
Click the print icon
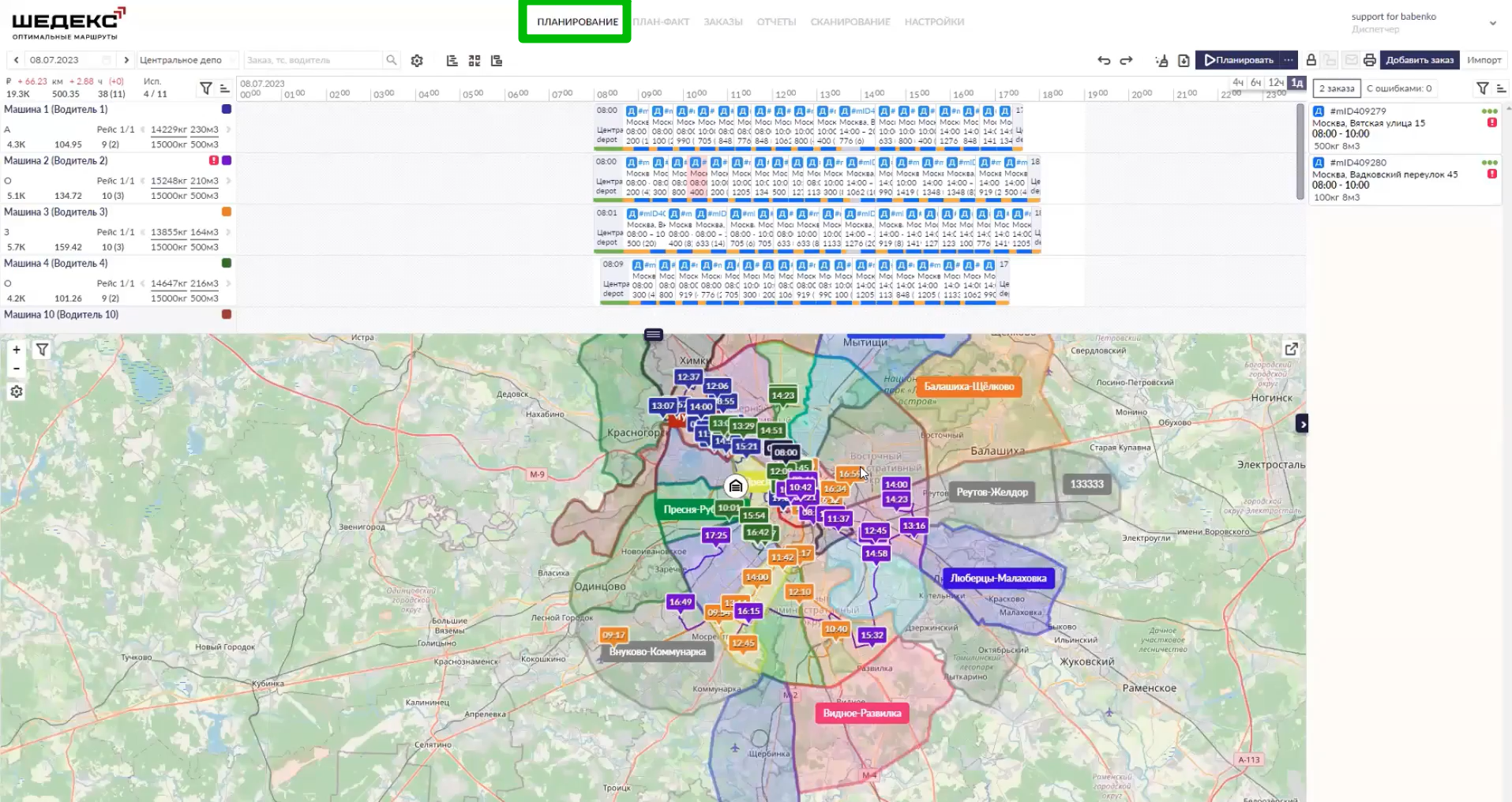[x=1369, y=61]
